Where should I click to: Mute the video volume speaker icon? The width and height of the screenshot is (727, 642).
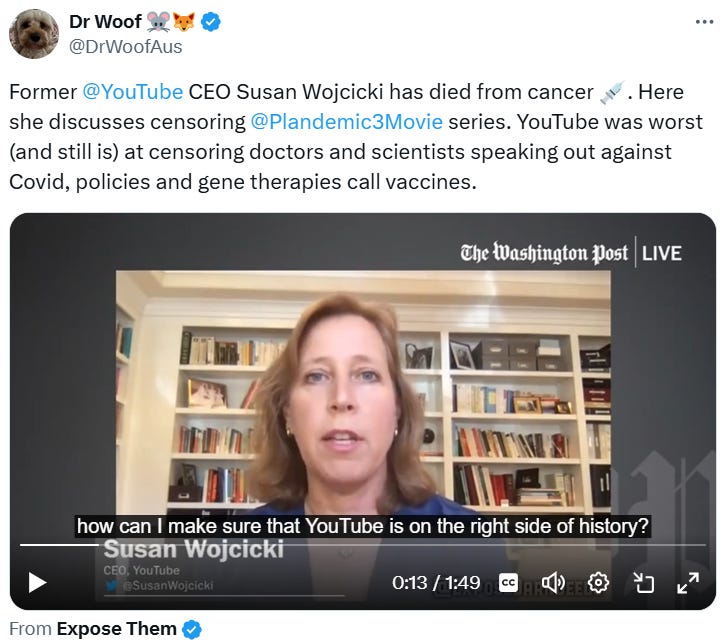click(x=553, y=583)
